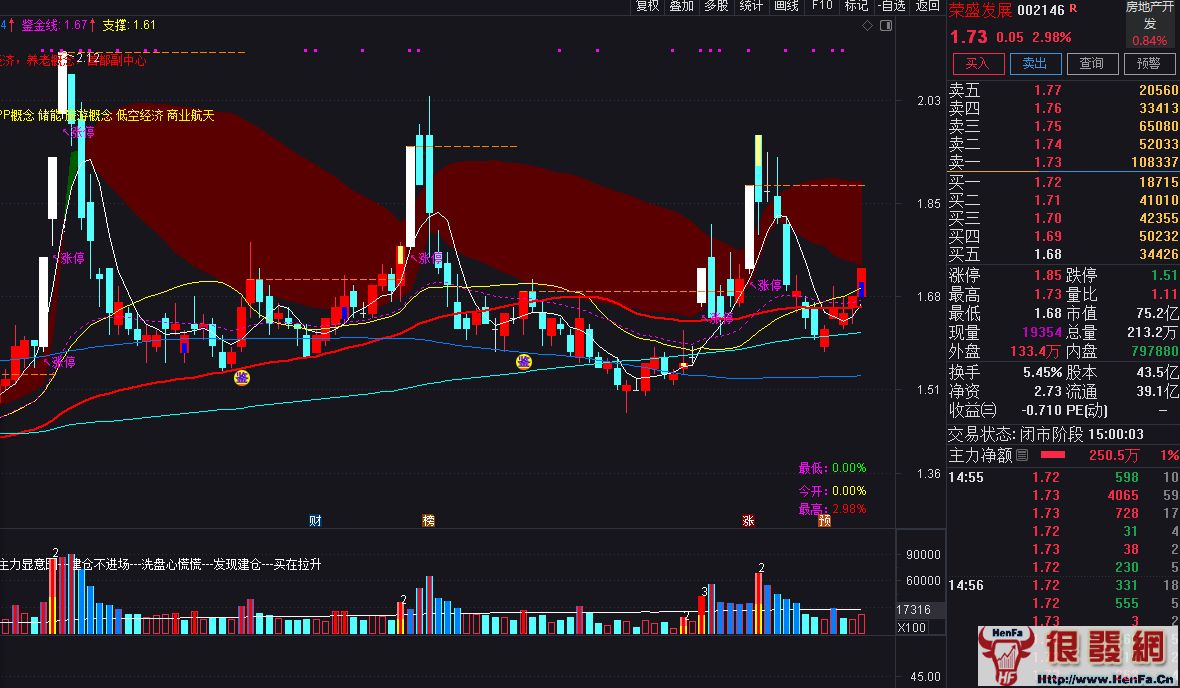Open the 叠加 overlay menu
The height and width of the screenshot is (688, 1180).
[682, 6]
